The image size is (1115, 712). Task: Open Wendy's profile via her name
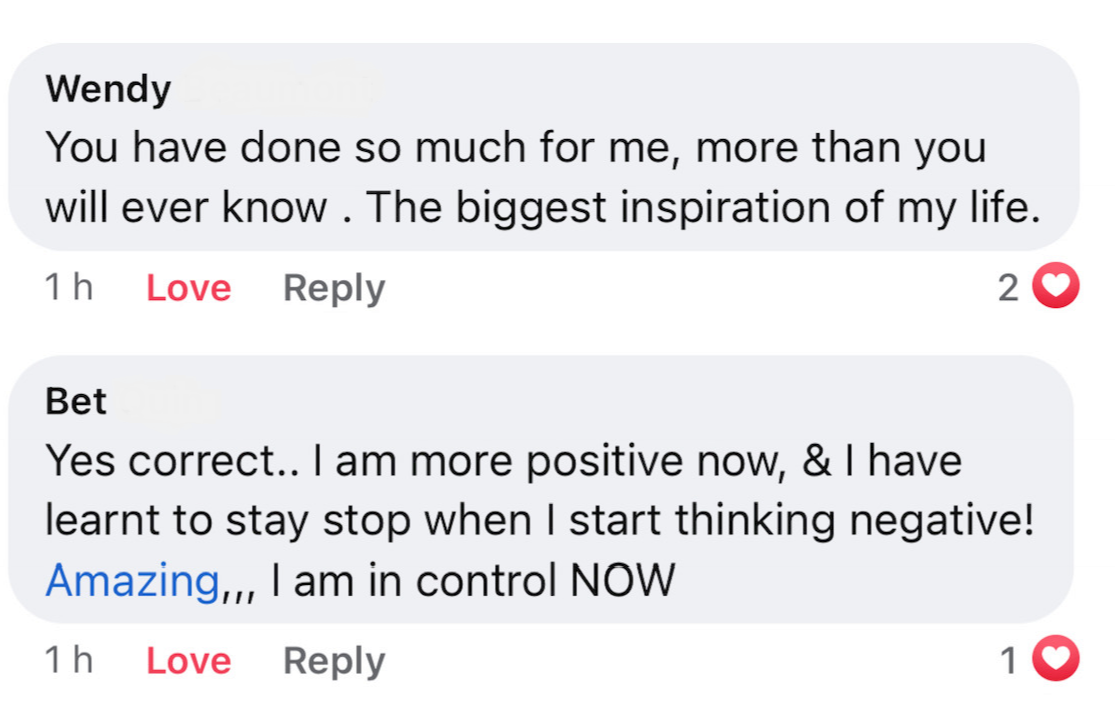(109, 90)
